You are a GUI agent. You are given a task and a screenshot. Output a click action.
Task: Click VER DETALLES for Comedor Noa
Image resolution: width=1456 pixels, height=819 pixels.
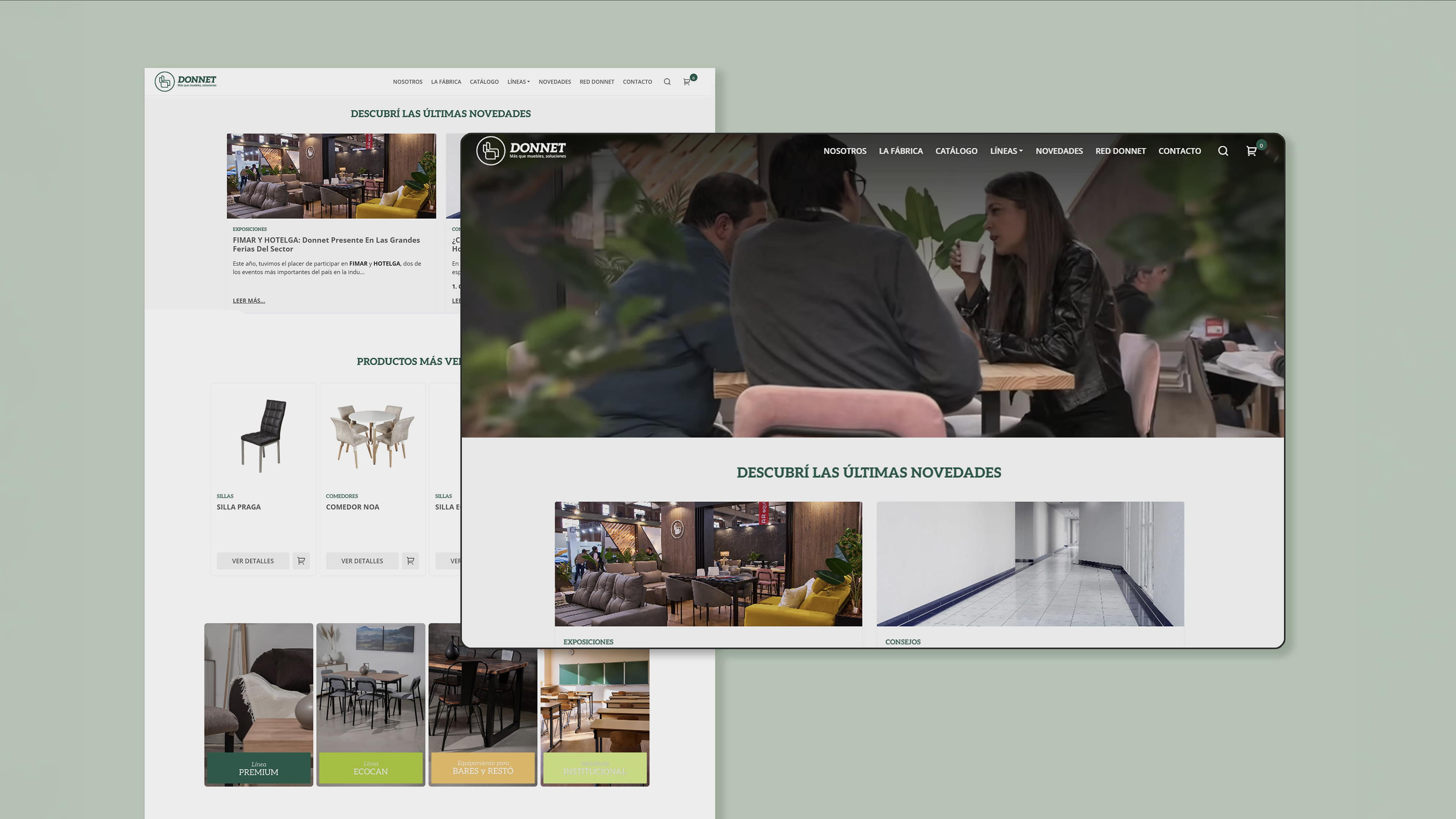pyautogui.click(x=362, y=561)
